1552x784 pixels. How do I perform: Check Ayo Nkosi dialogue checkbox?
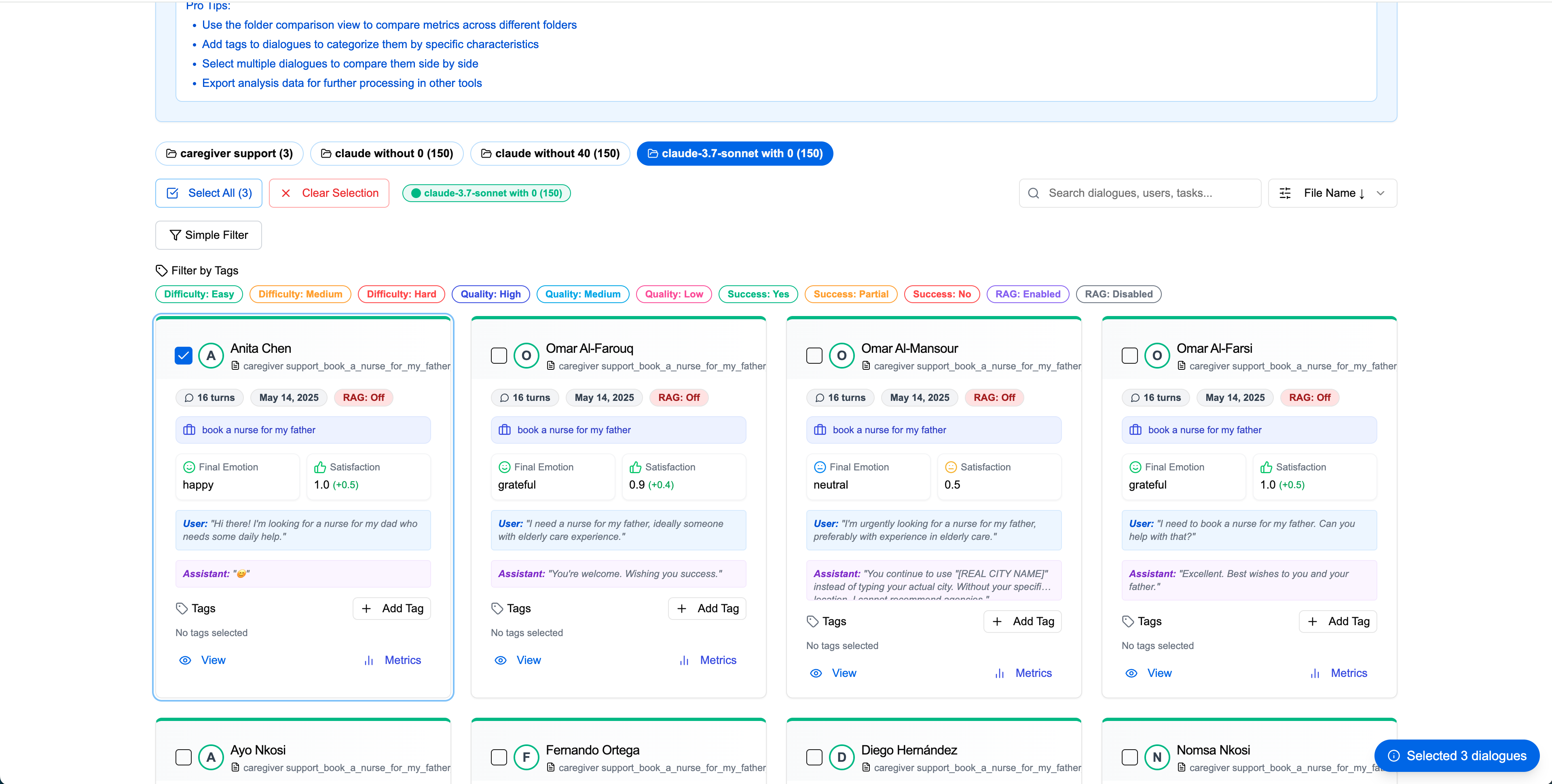click(183, 757)
